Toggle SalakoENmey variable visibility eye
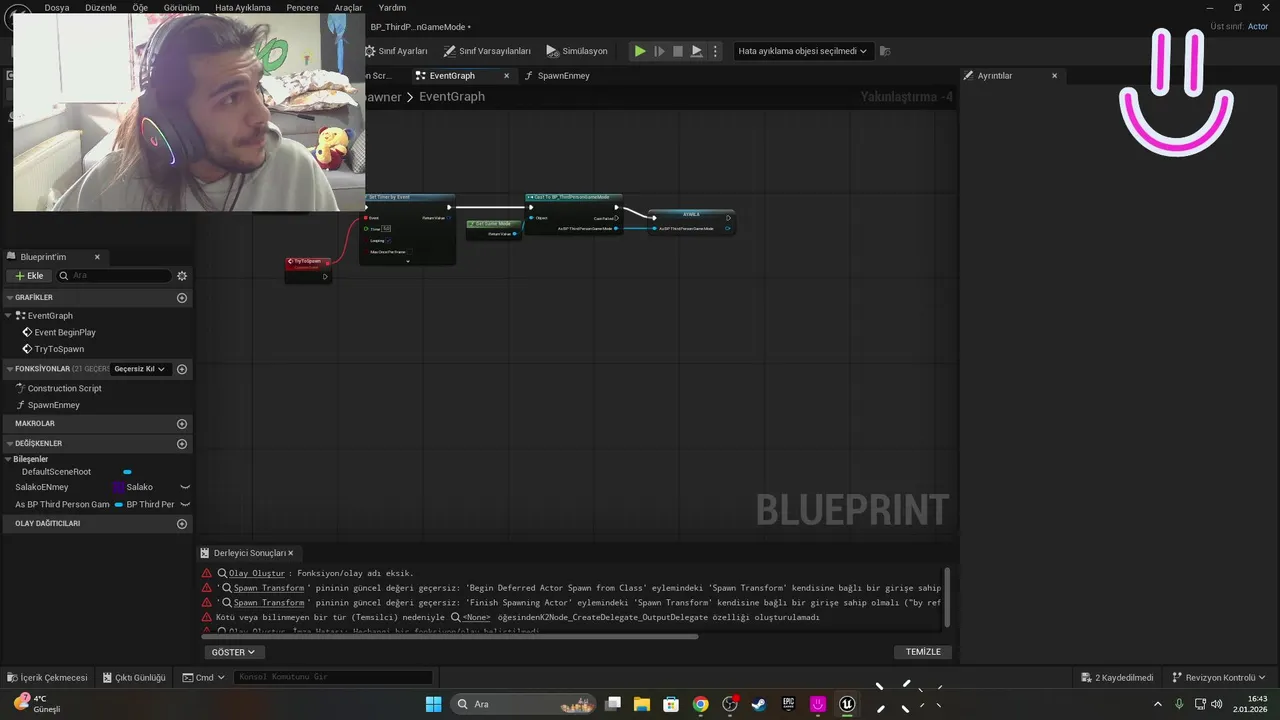 tap(185, 488)
